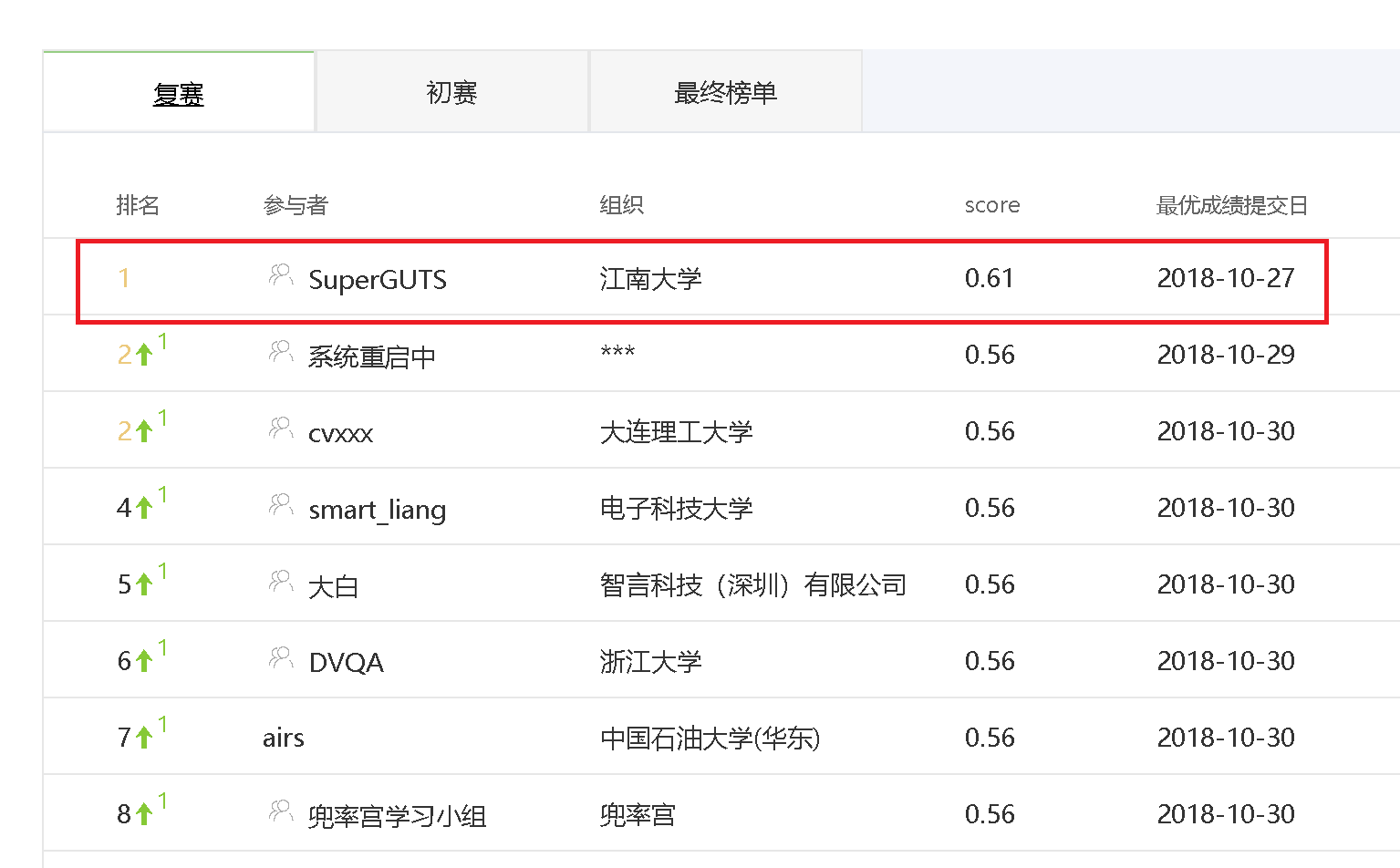Click the green up arrow in rank 7 row
The image size is (1400, 868).
click(x=144, y=738)
